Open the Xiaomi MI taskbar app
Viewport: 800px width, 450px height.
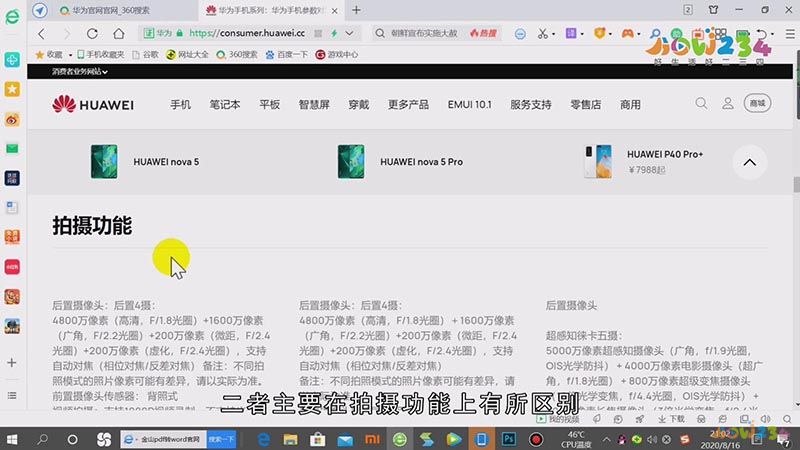pyautogui.click(x=372, y=439)
